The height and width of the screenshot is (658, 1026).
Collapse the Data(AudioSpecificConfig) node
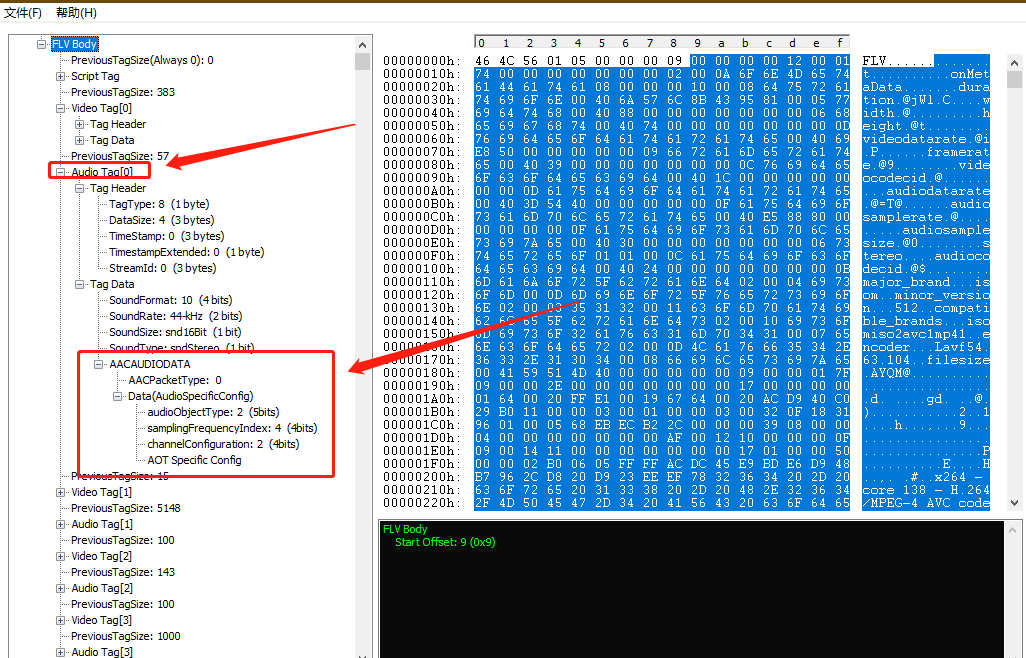click(x=117, y=396)
